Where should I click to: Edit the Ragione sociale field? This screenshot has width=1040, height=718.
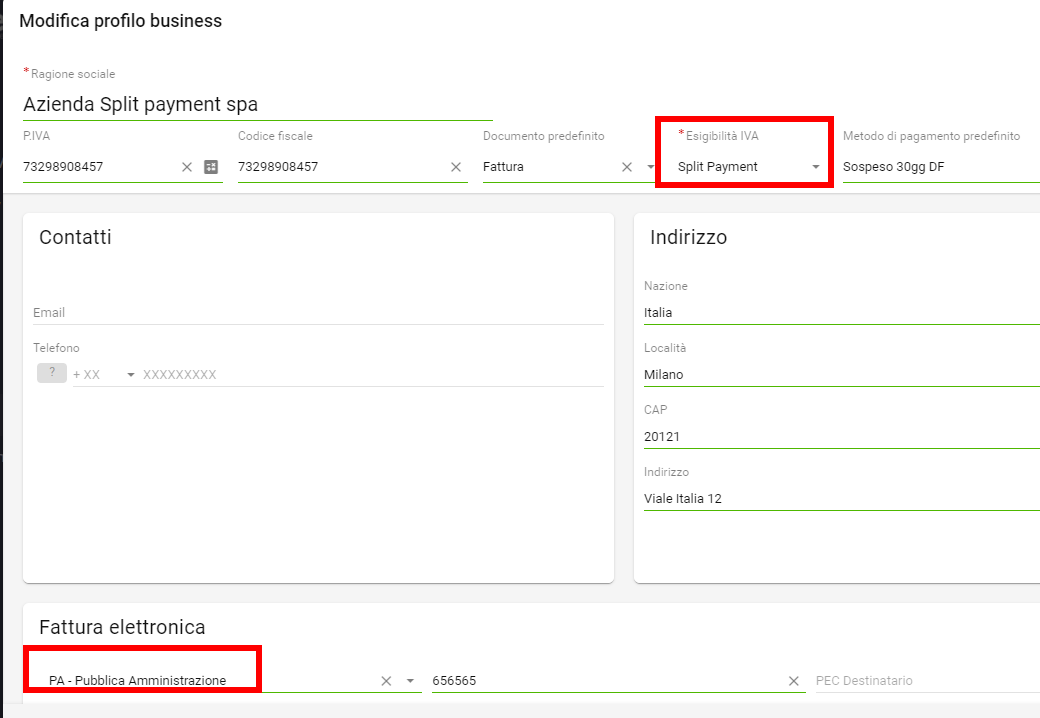[x=257, y=105]
